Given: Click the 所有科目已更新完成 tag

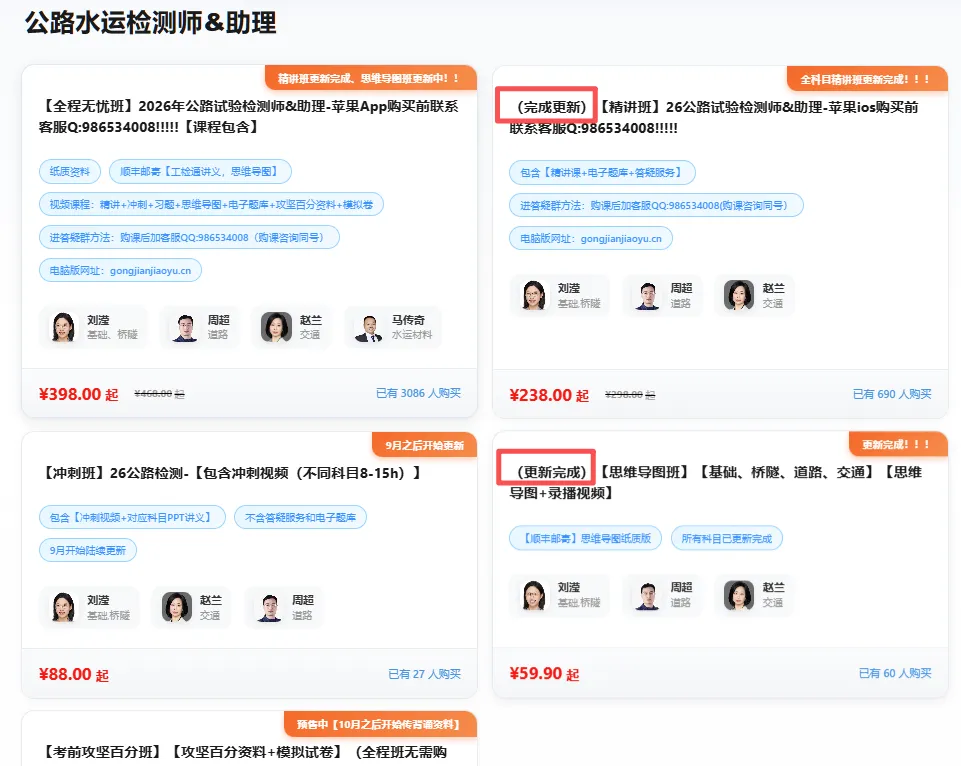Looking at the screenshot, I should point(727,539).
